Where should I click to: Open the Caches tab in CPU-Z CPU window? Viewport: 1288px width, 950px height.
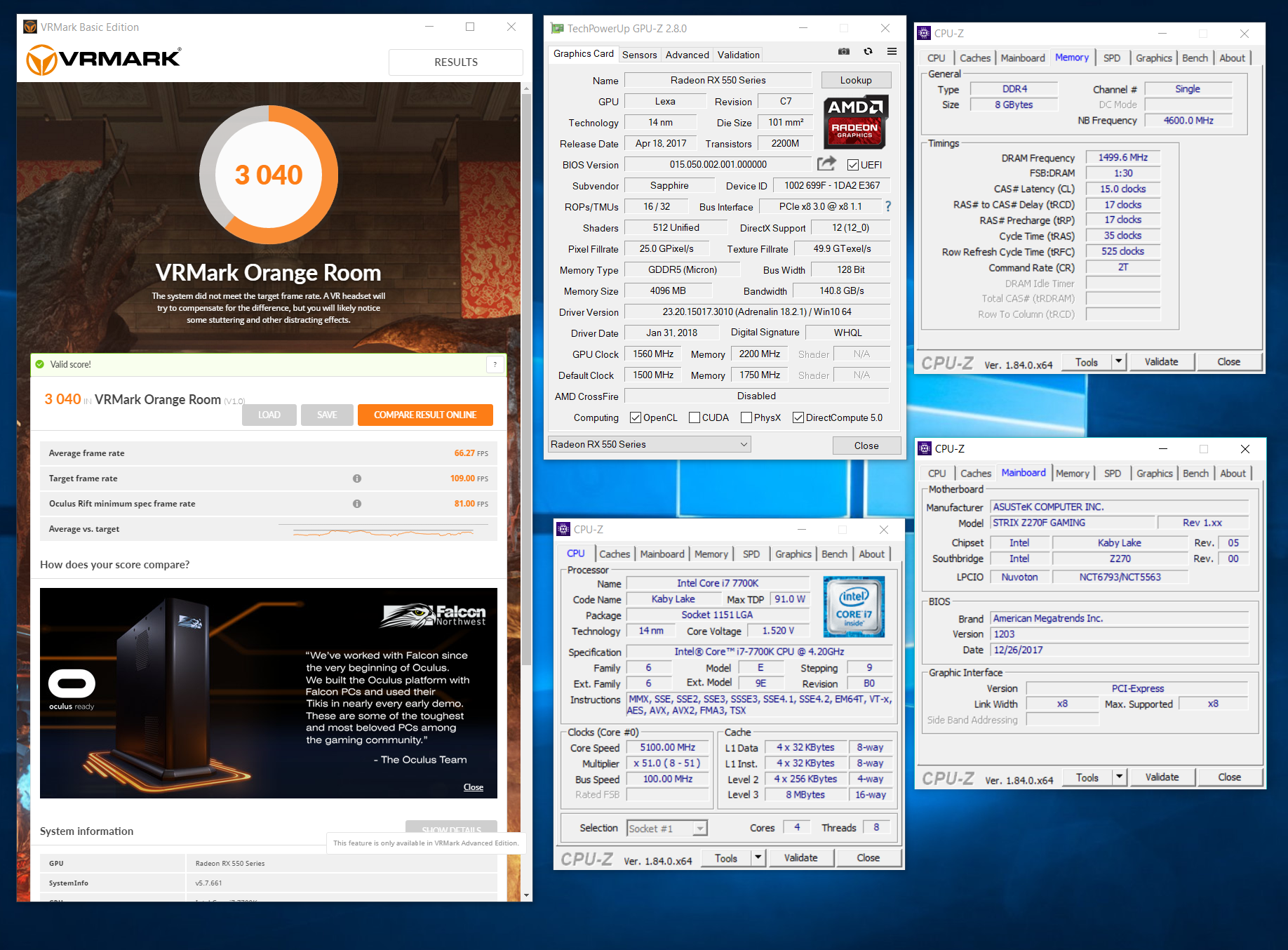pyautogui.click(x=615, y=554)
